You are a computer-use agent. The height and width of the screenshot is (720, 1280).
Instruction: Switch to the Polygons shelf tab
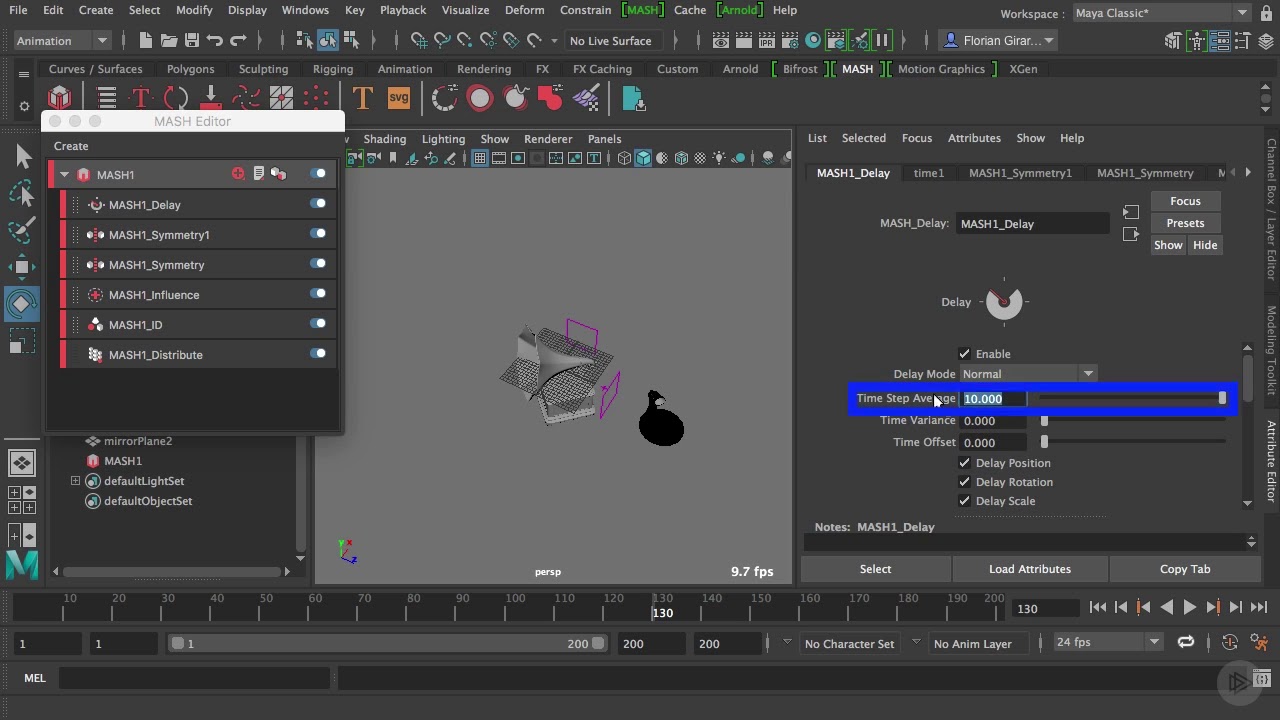[191, 69]
